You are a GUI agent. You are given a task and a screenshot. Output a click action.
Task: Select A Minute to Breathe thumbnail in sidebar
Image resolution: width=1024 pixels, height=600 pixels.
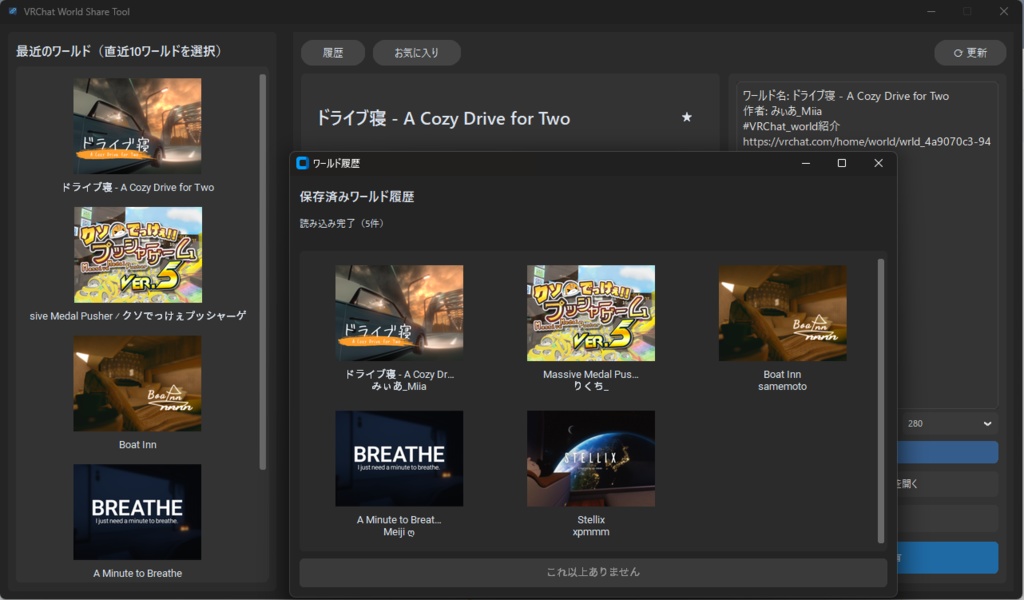coord(137,512)
